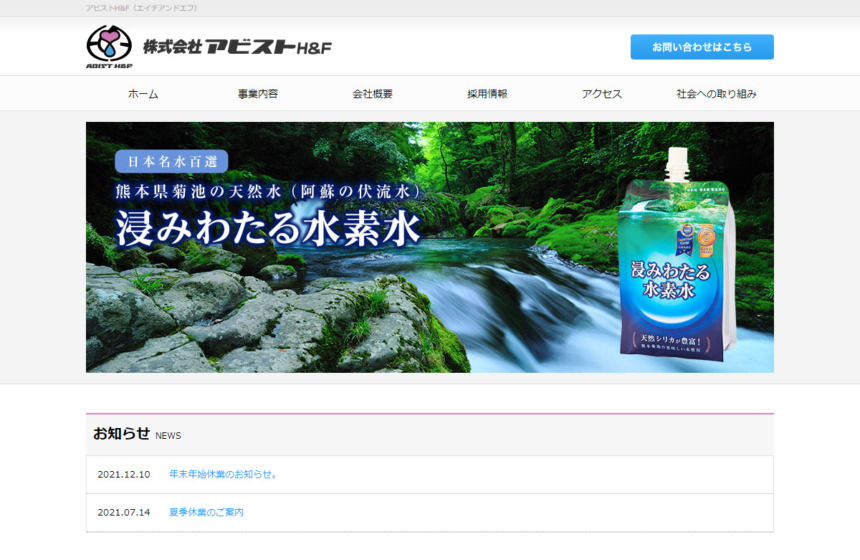
Task: Go to the ホーム menu item
Action: [x=143, y=94]
